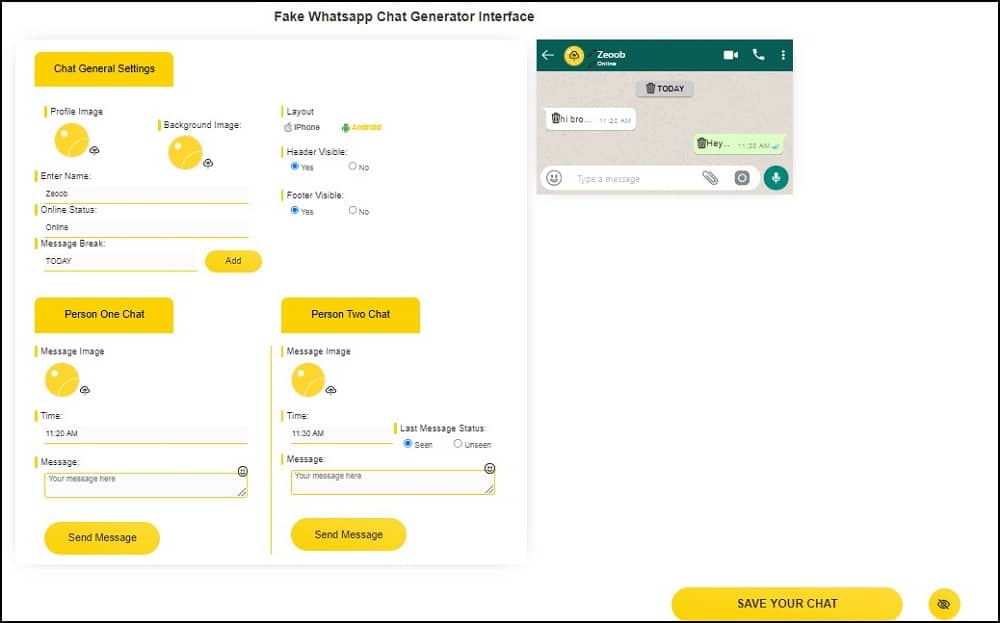Viewport: 1000px width, 623px height.
Task: Click the green microphone button
Action: point(776,178)
